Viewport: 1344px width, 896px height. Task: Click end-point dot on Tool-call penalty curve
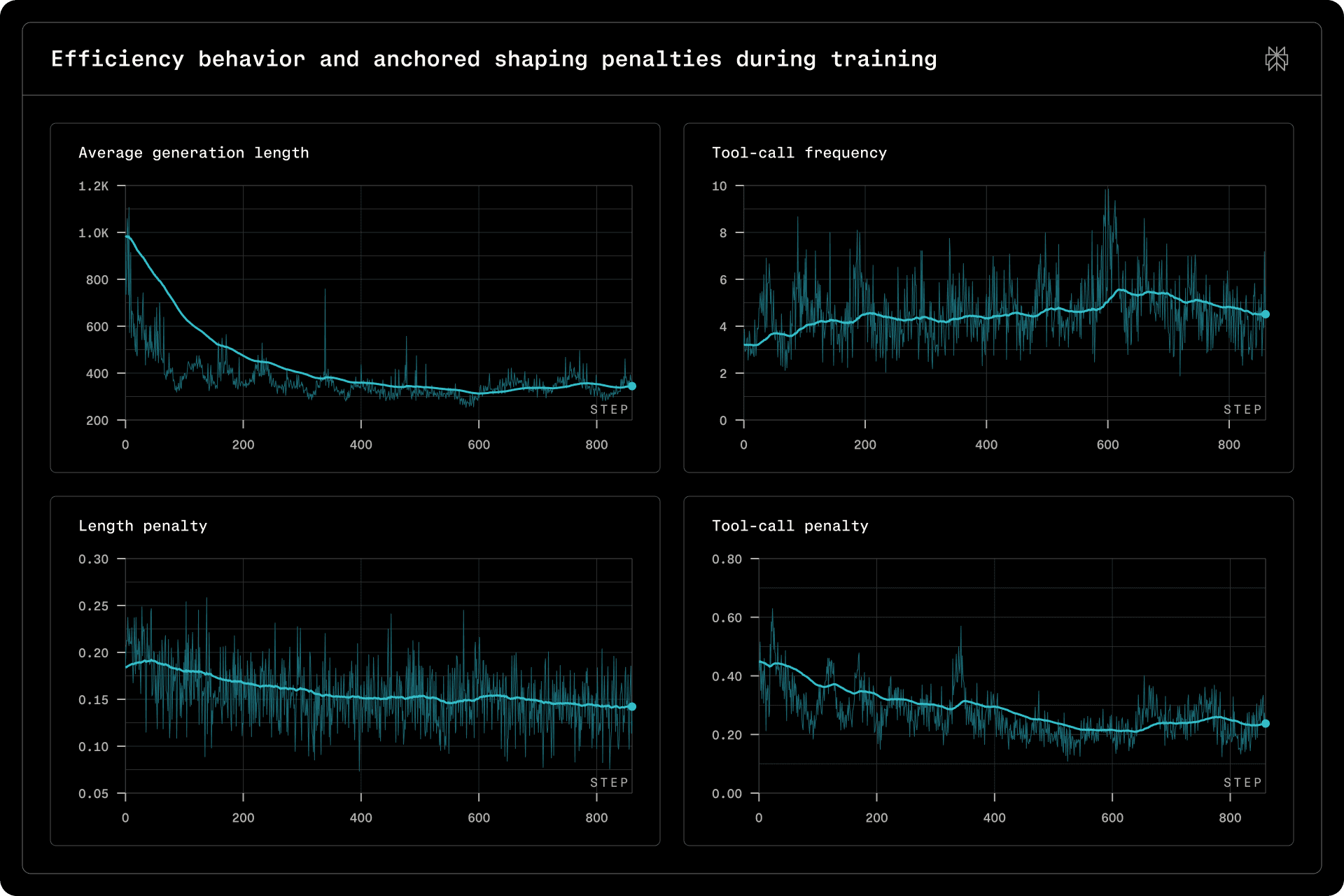[x=1265, y=723]
